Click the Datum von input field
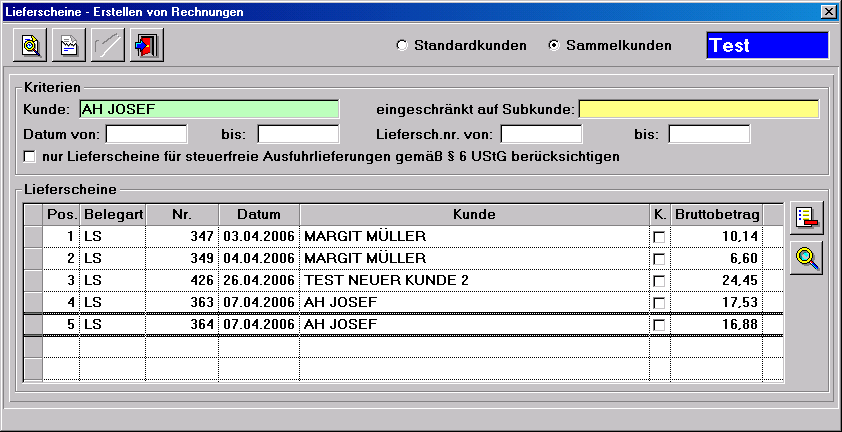 coord(147,134)
